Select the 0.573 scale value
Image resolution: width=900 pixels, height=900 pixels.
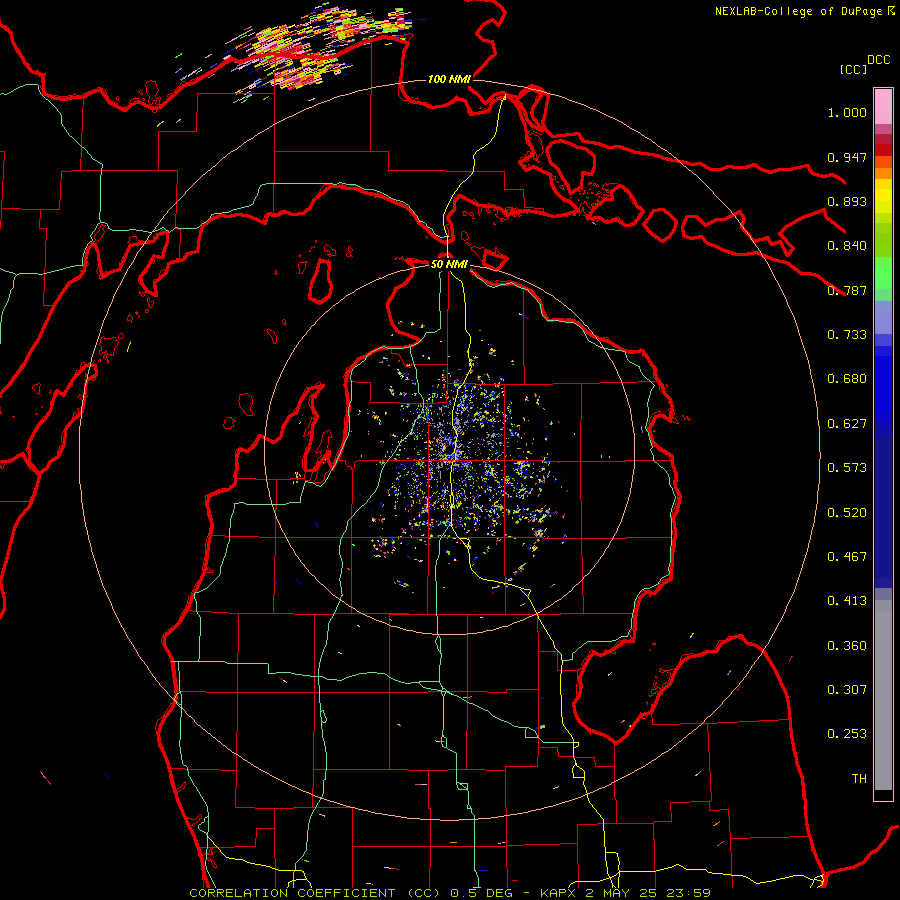click(x=847, y=468)
